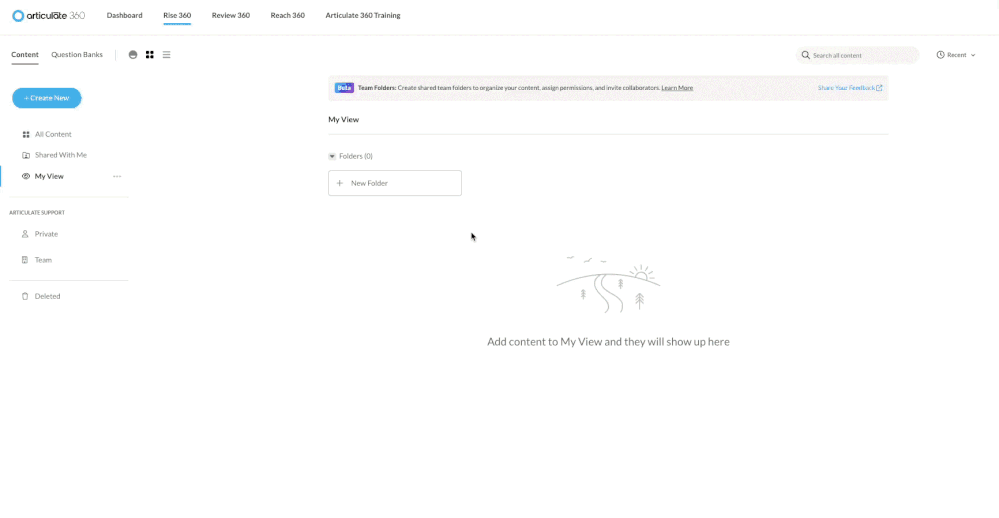Collapse the Folders (0) section
Image resolution: width=999 pixels, height=518 pixels.
coord(332,156)
